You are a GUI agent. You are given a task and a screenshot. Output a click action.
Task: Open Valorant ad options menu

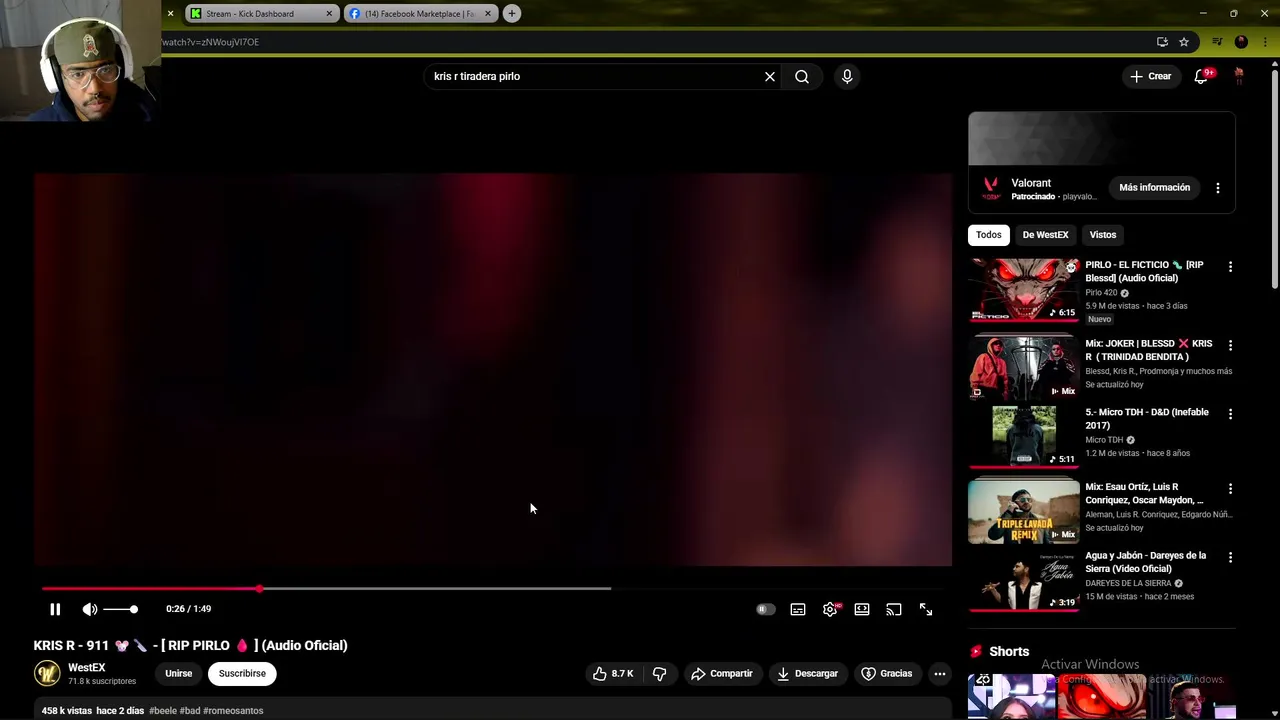tap(1218, 188)
